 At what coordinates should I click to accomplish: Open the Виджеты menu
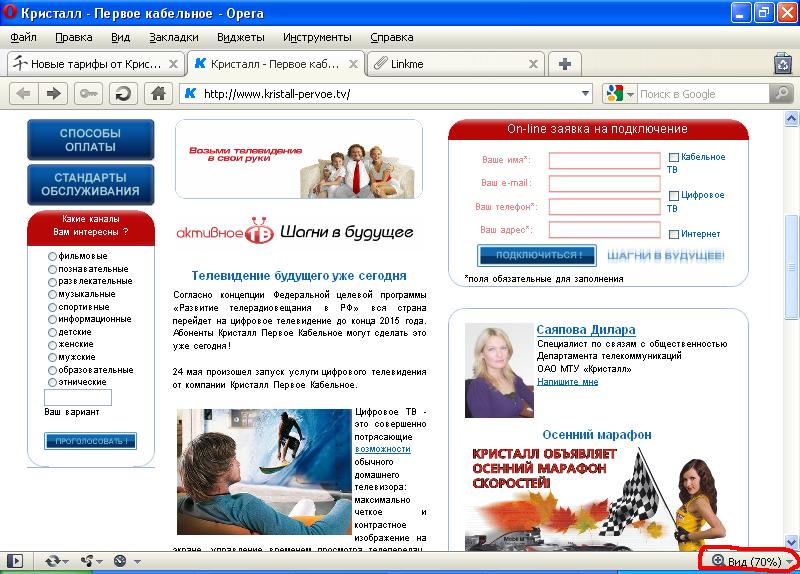pos(240,37)
